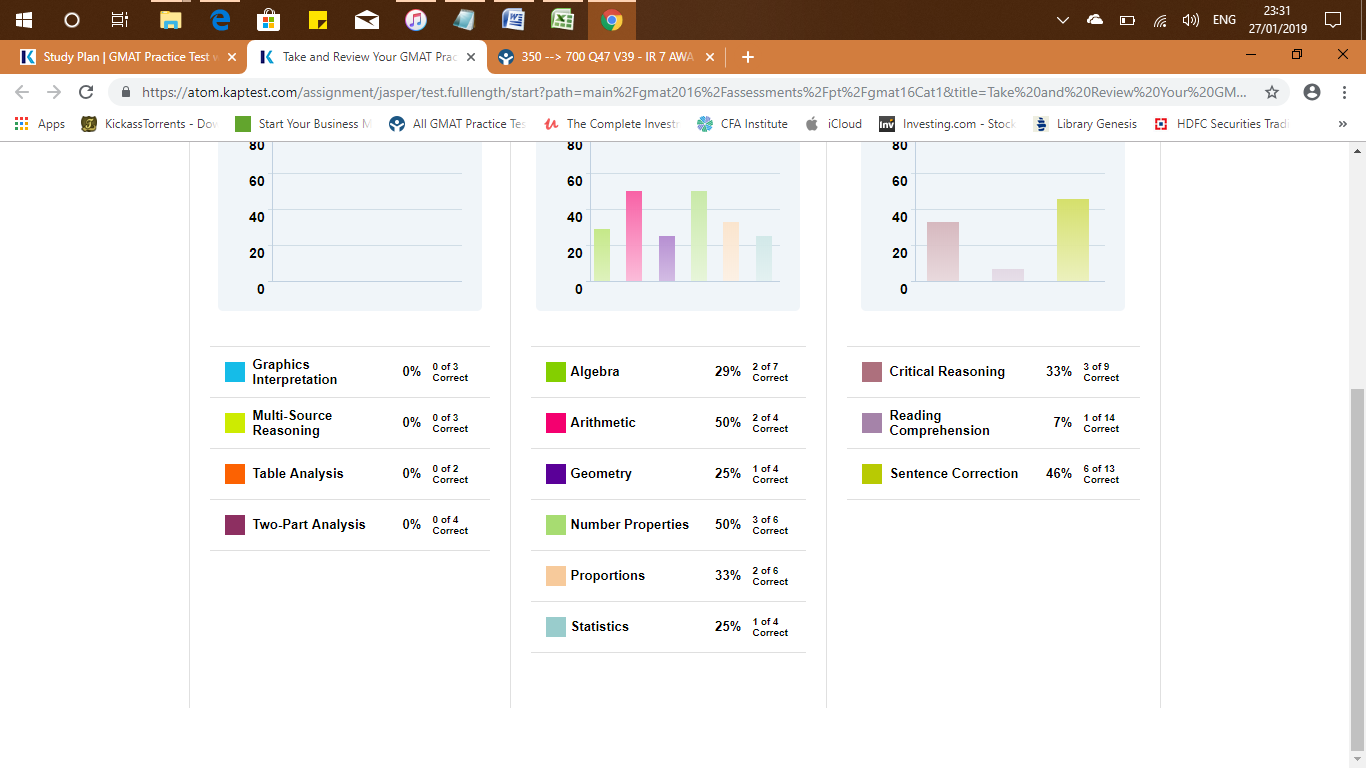Show hidden system tray icons chevron
This screenshot has width=1366, height=768.
pyautogui.click(x=1063, y=20)
